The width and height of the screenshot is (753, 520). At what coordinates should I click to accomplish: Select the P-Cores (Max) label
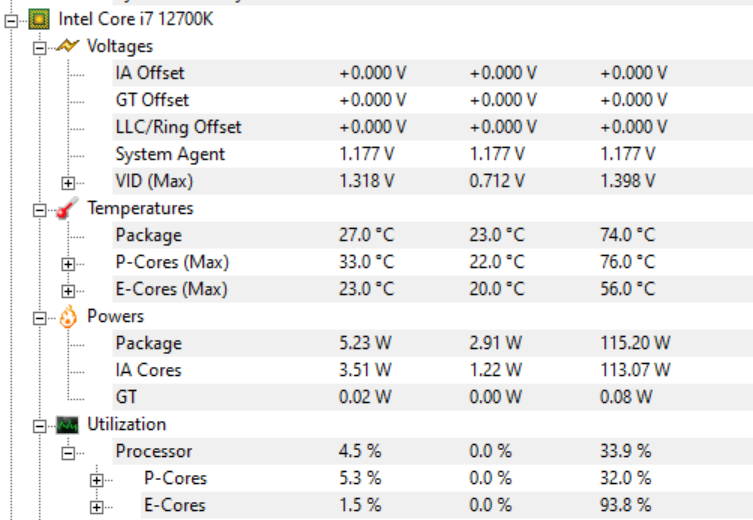[x=172, y=262]
